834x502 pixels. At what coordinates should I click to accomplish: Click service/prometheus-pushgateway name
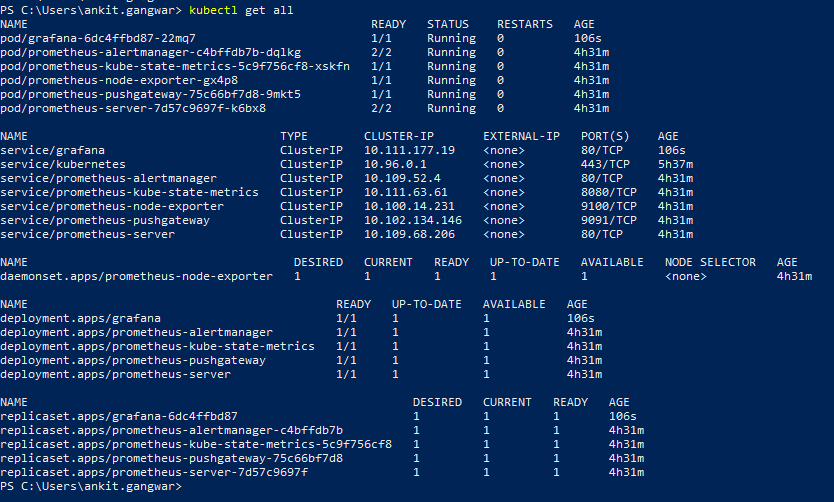(x=105, y=220)
